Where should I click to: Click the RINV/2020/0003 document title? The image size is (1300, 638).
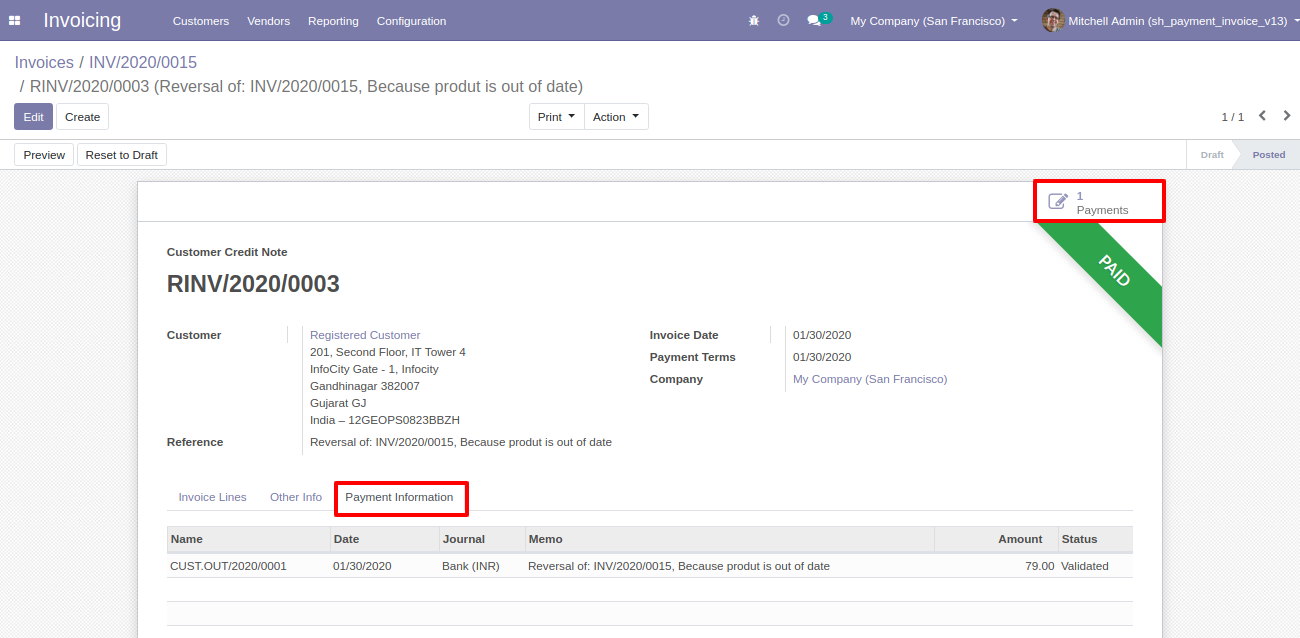(x=253, y=284)
